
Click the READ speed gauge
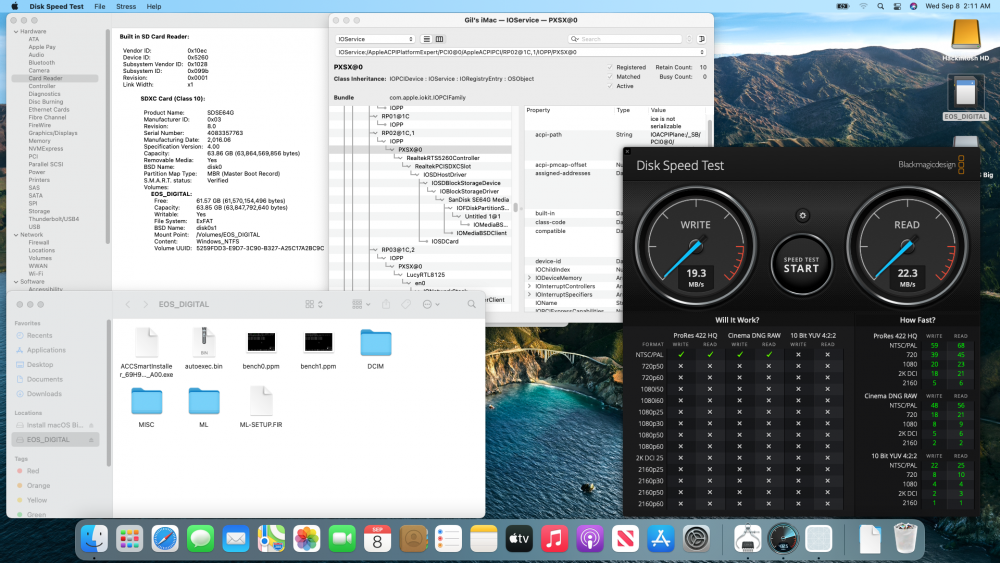click(x=906, y=247)
